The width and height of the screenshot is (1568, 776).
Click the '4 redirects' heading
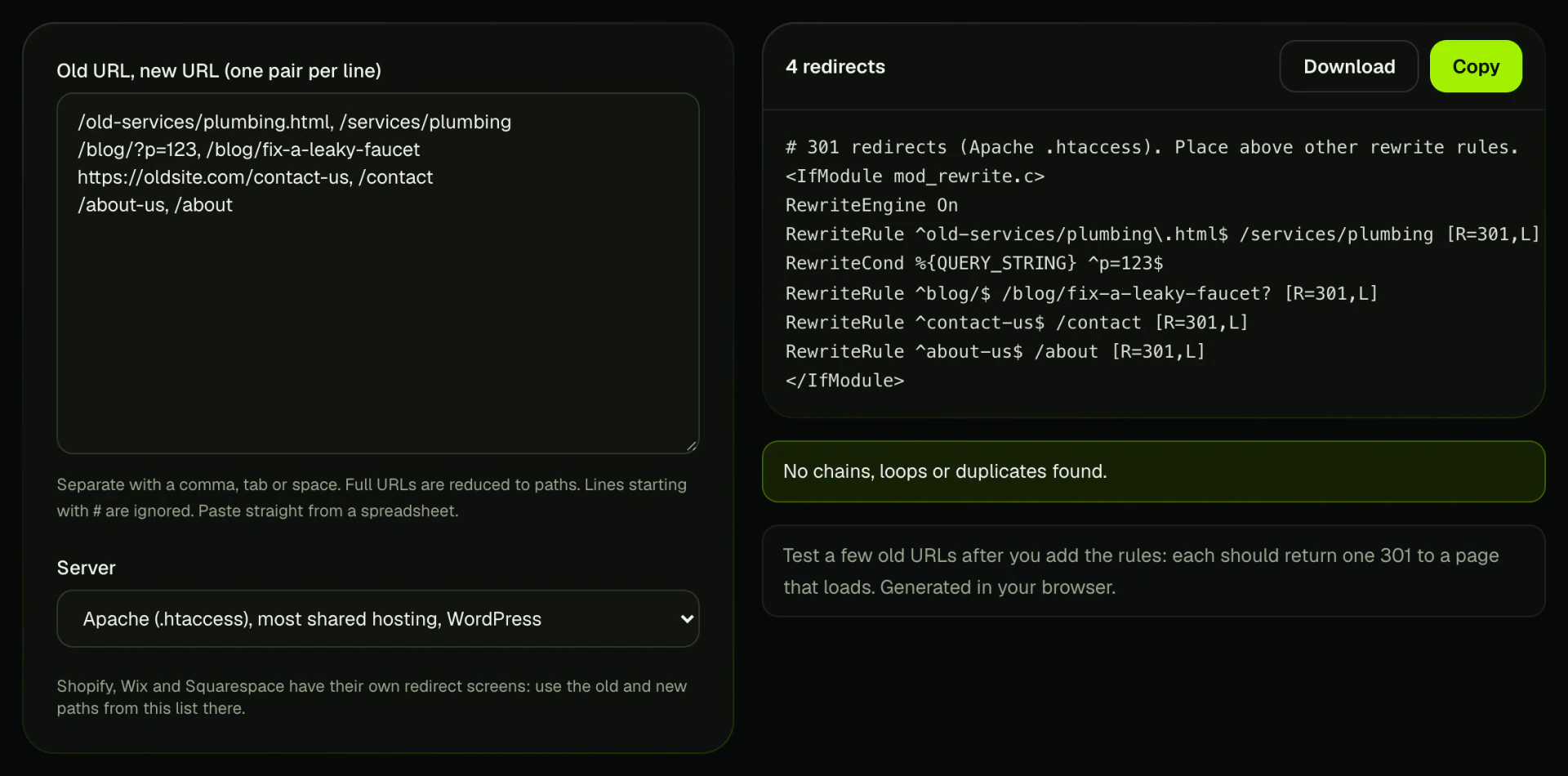coord(835,66)
